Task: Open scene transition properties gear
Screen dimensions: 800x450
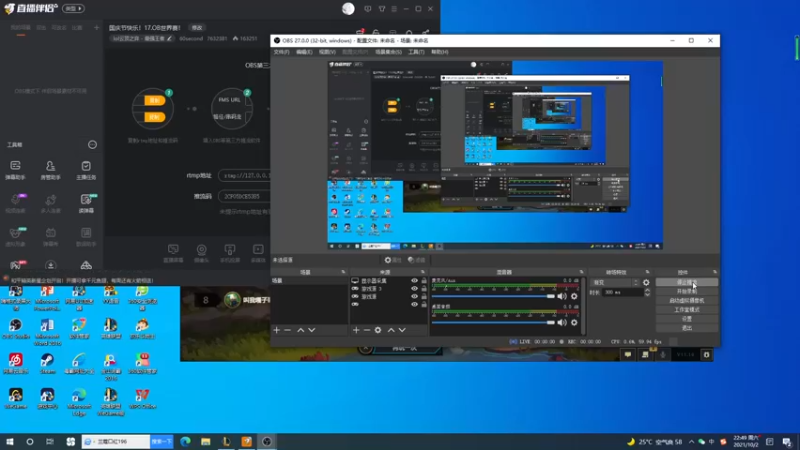Action: [x=646, y=282]
